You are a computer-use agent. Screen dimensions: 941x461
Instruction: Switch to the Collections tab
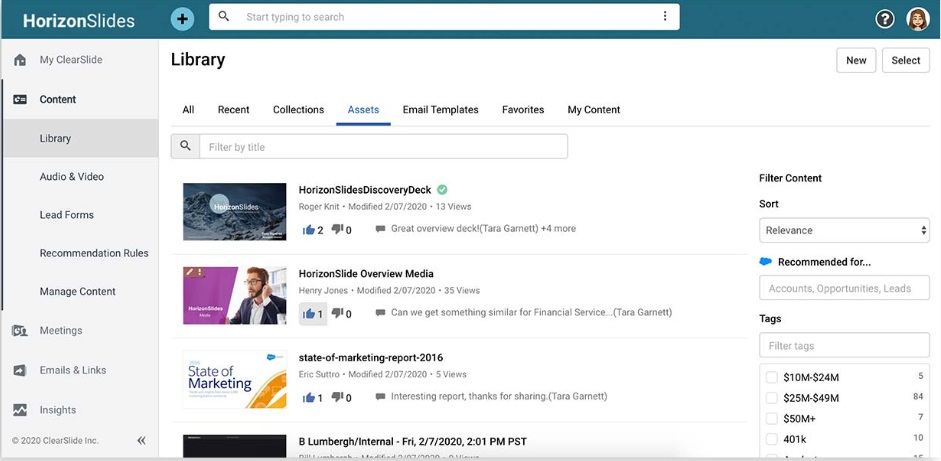[x=298, y=110]
